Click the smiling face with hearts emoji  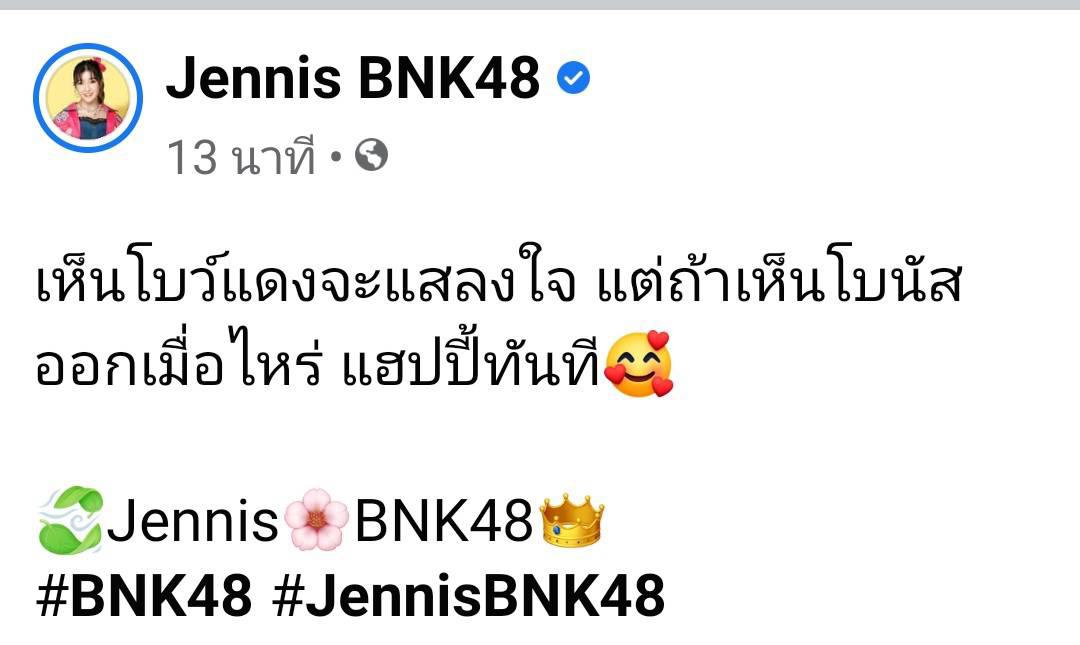point(638,365)
